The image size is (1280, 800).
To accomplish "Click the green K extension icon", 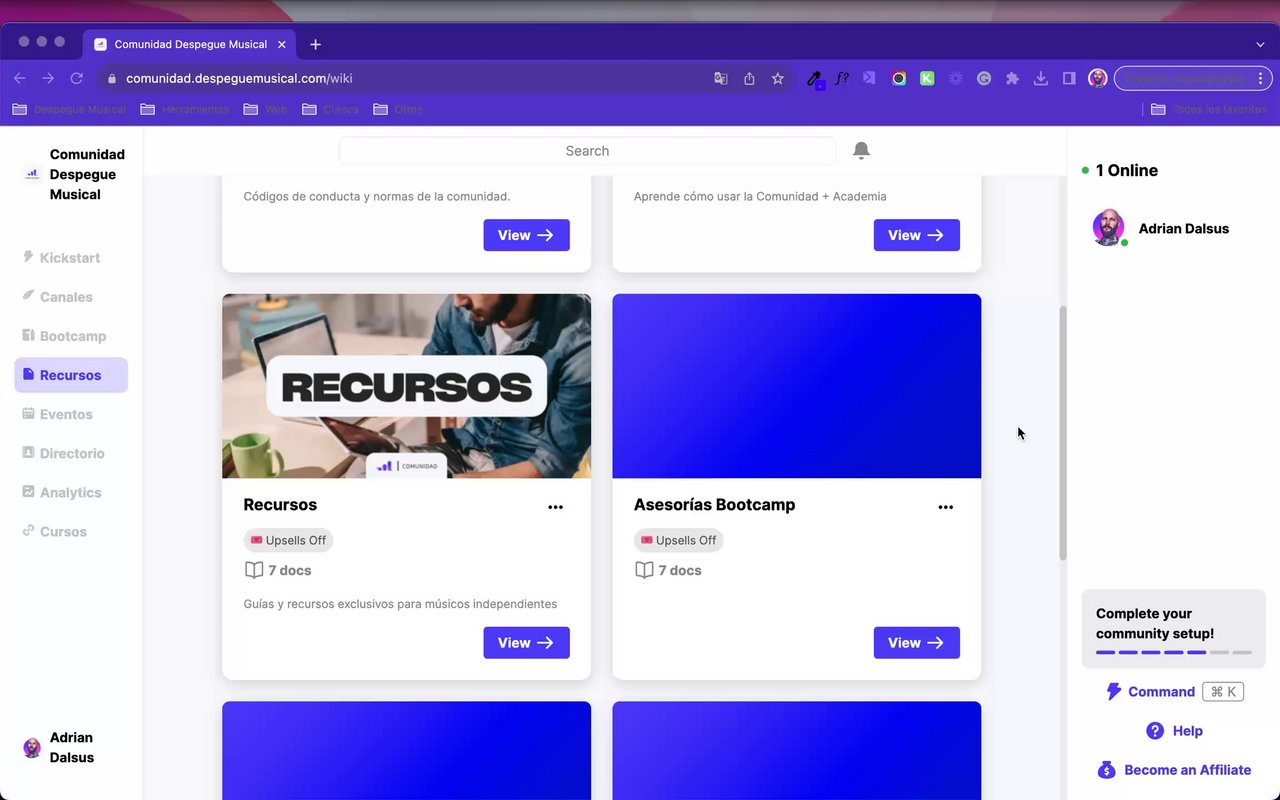I will pos(927,78).
